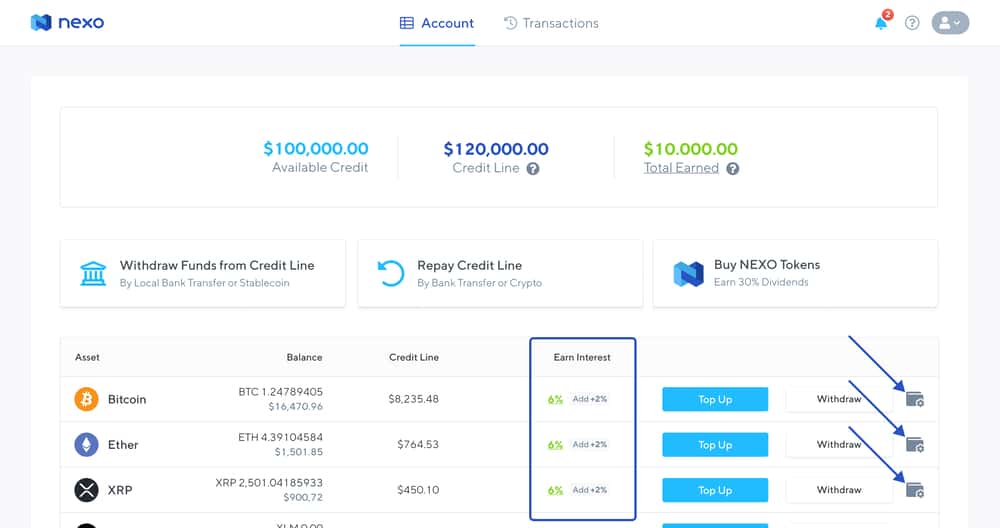Viewport: 1000px width, 528px height.
Task: Top Up the XRP balance
Action: [715, 490]
